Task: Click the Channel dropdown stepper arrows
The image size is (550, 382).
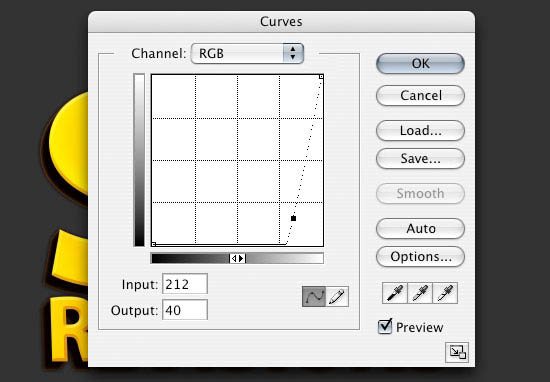Action: coord(293,54)
